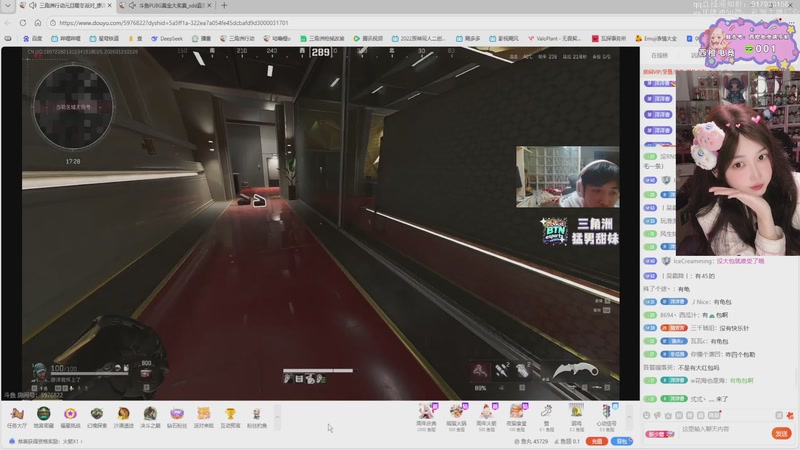Click the 鱼丸 45729 balance

click(531, 441)
